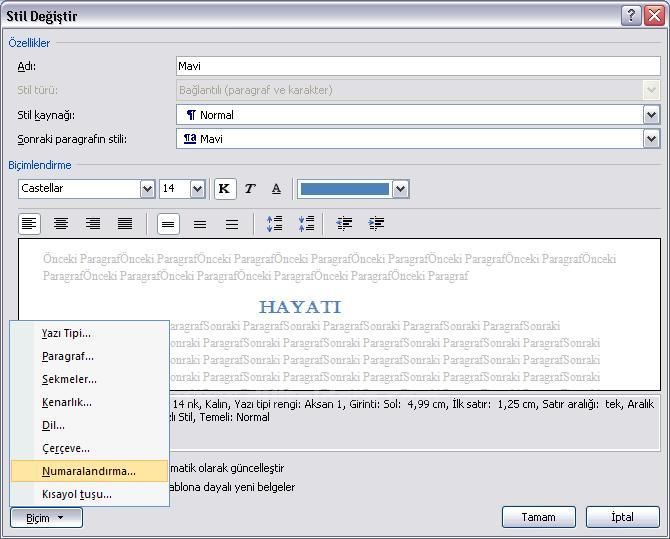This screenshot has height=539, width=670.
Task: Click 'Adı:' label
Action: [26, 67]
